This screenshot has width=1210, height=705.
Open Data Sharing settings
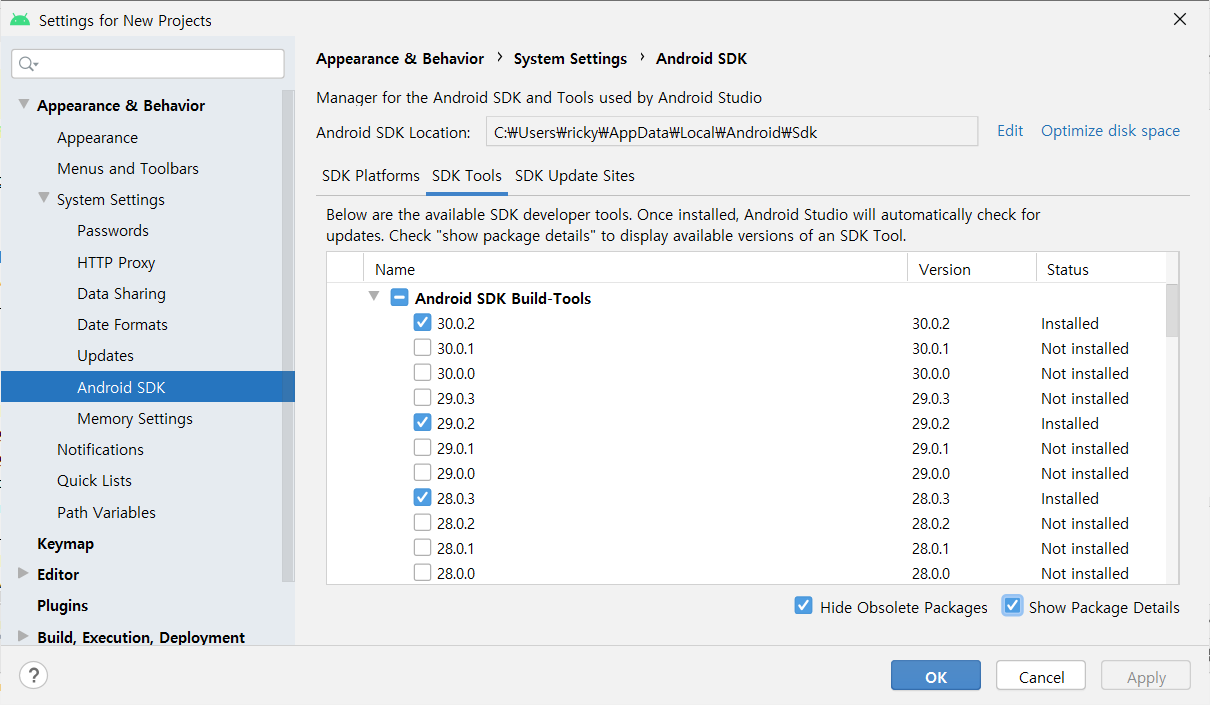pos(121,293)
